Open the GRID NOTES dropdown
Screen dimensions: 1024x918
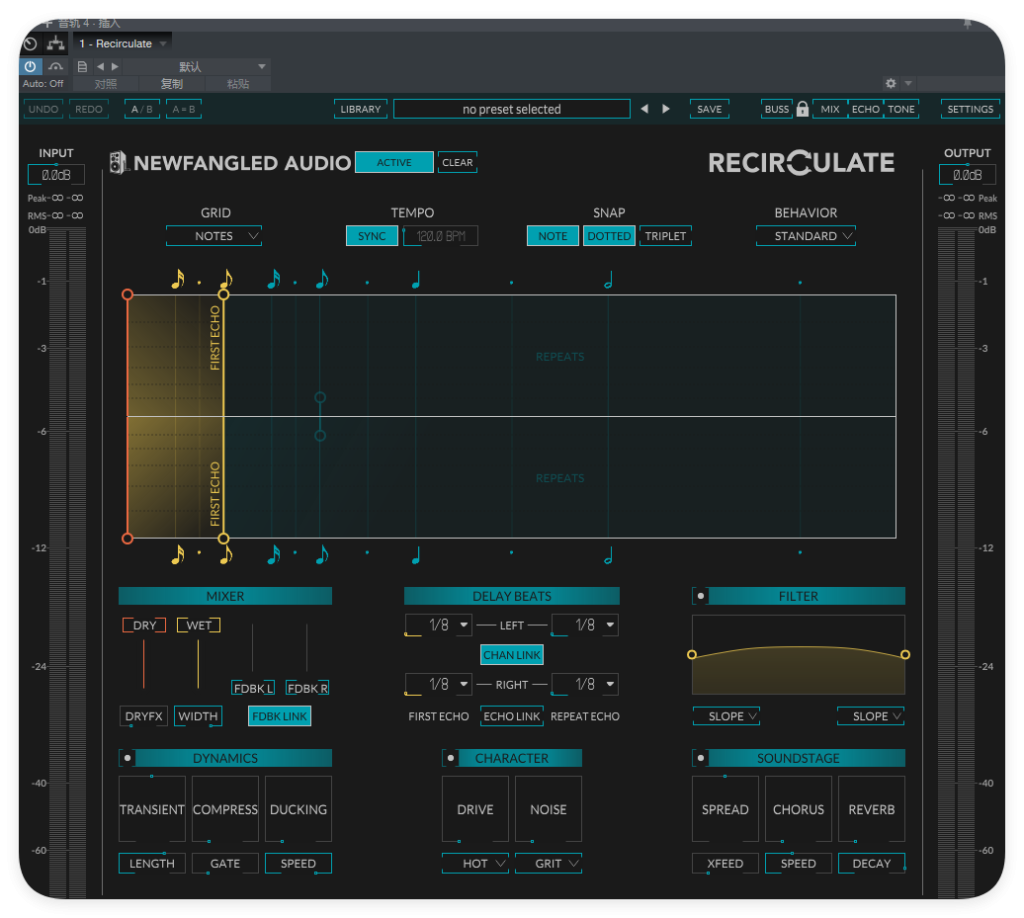point(214,236)
